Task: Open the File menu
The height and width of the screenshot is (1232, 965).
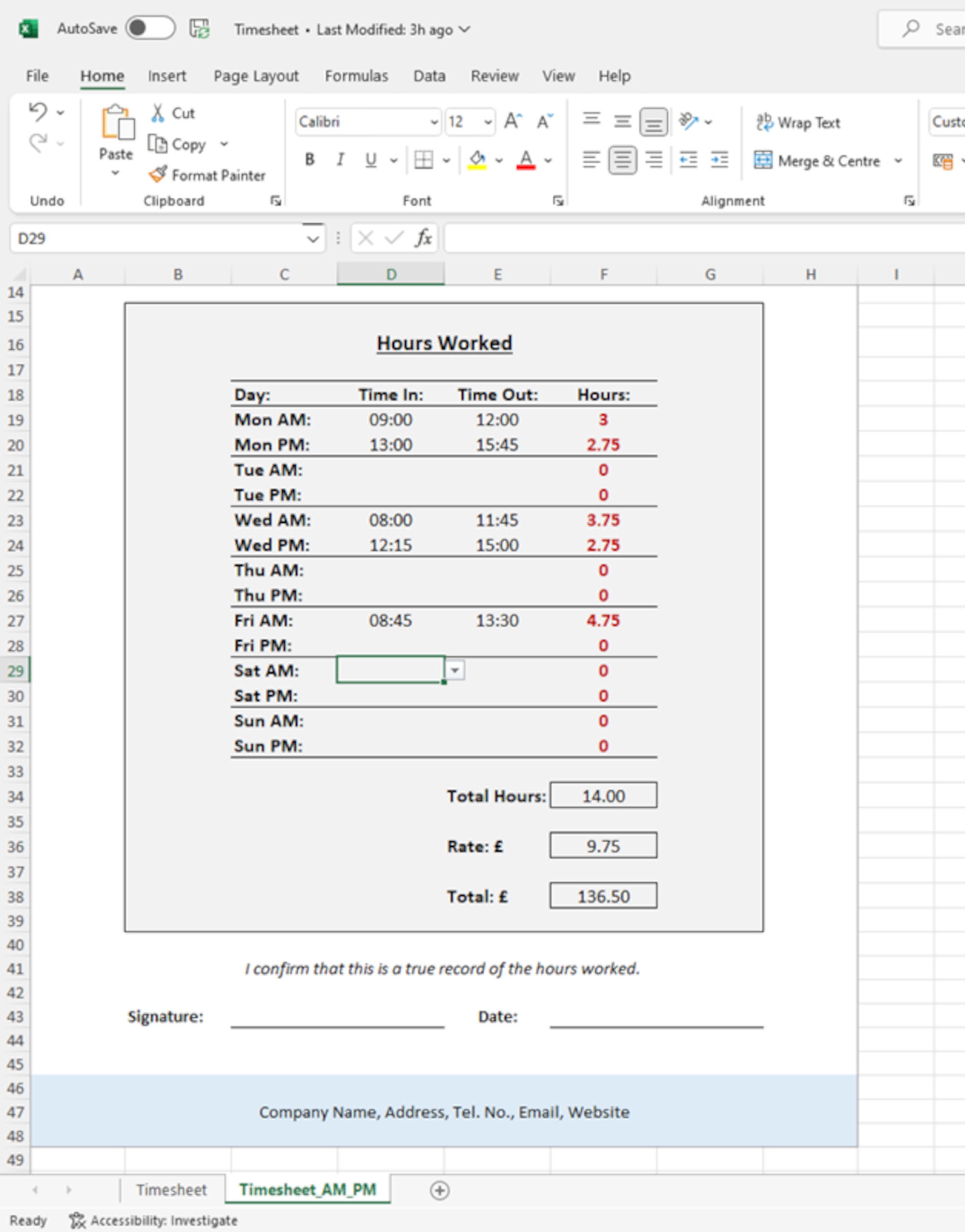Action: (37, 76)
